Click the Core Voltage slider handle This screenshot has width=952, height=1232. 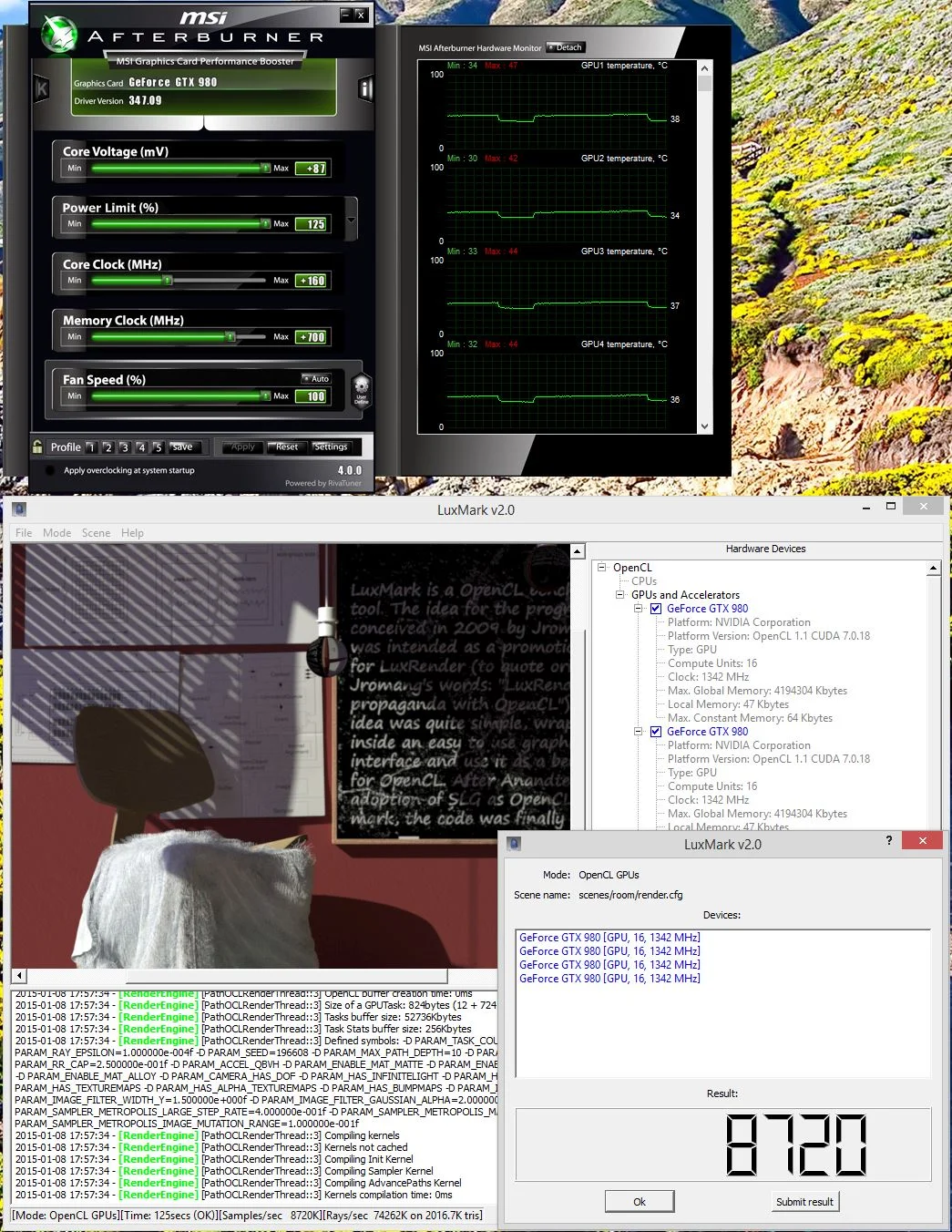(265, 168)
